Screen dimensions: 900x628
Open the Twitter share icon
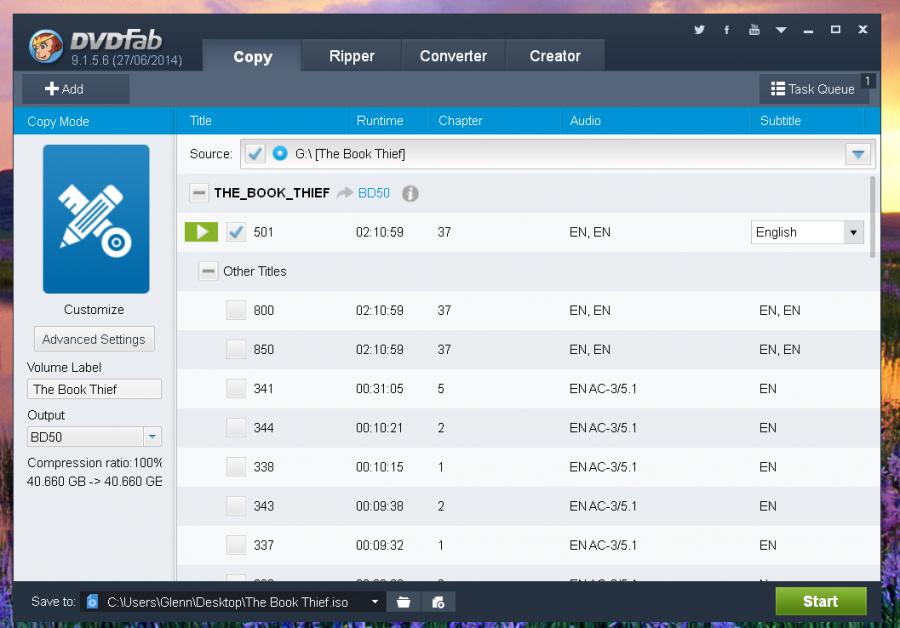tap(699, 30)
